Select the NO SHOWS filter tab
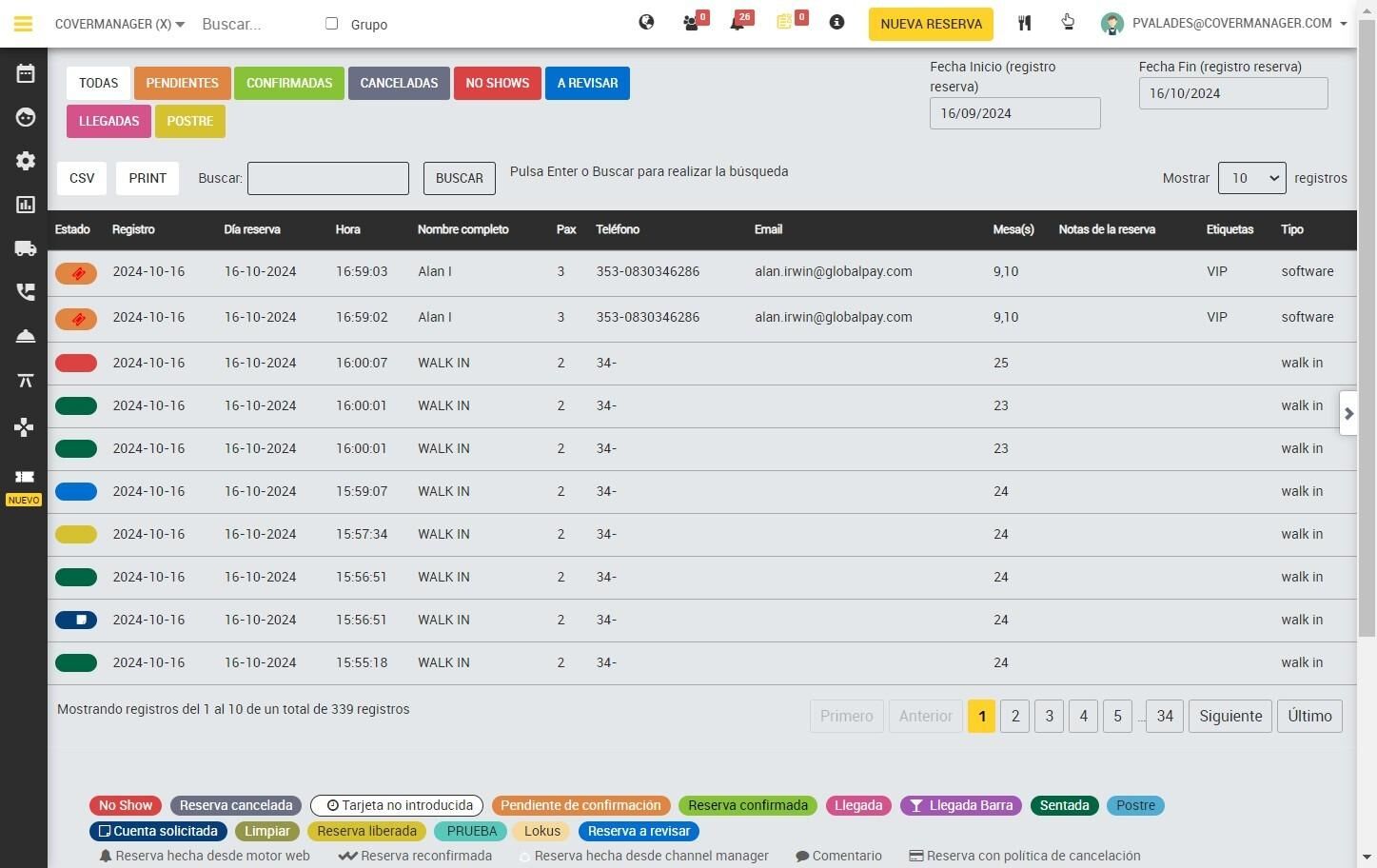 pyautogui.click(x=498, y=83)
